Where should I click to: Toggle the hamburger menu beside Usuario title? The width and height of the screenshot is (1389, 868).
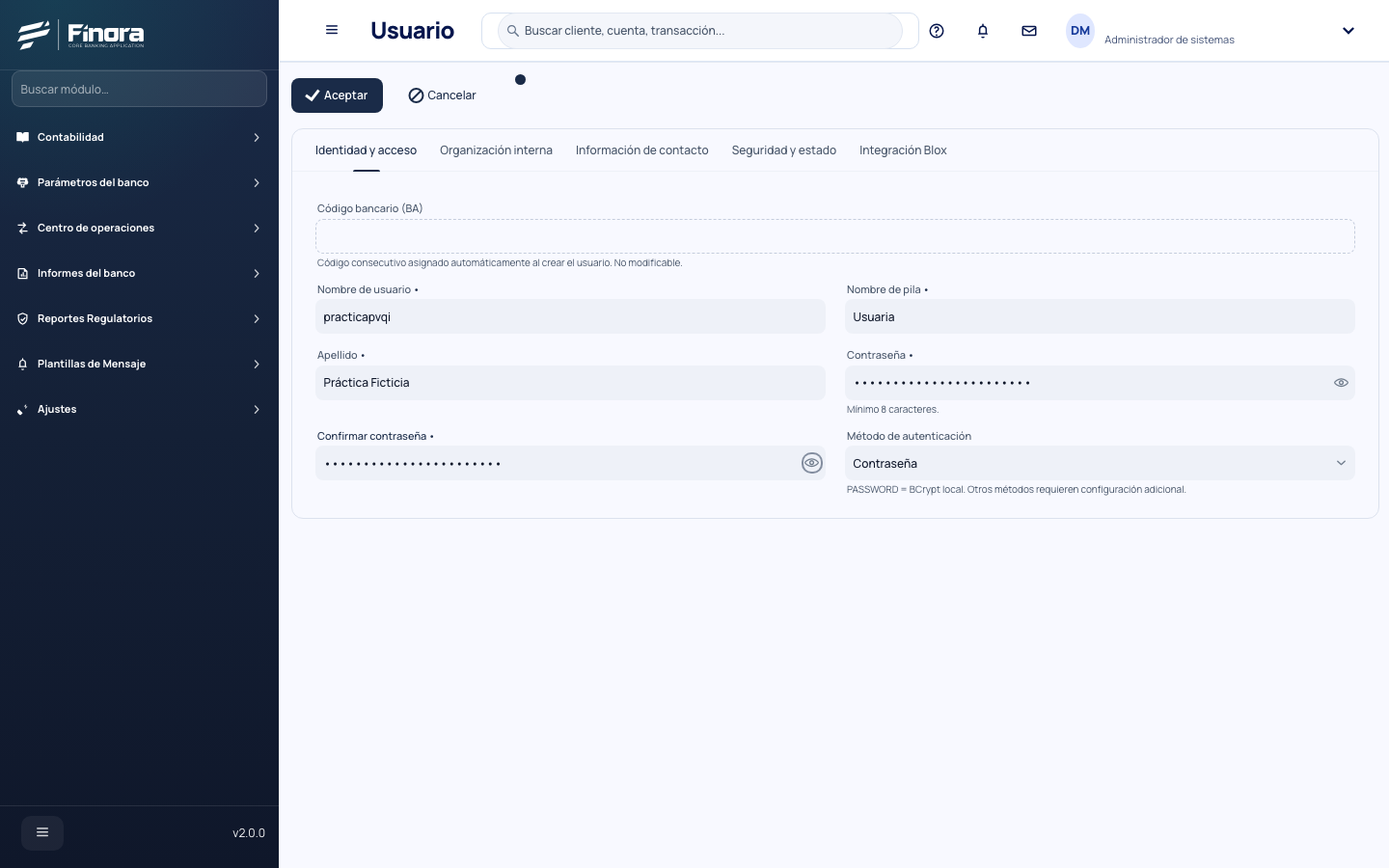coord(332,30)
